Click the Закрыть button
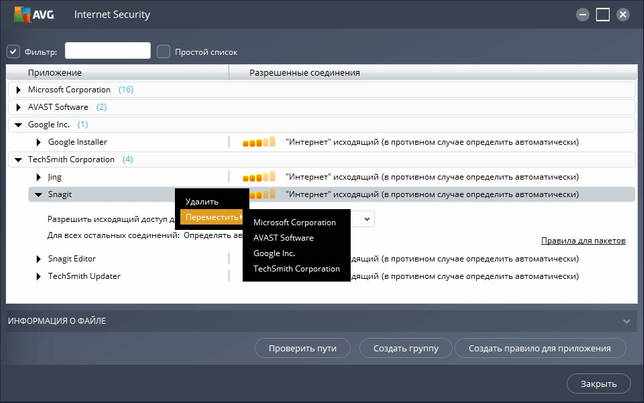The height and width of the screenshot is (403, 644). click(599, 384)
